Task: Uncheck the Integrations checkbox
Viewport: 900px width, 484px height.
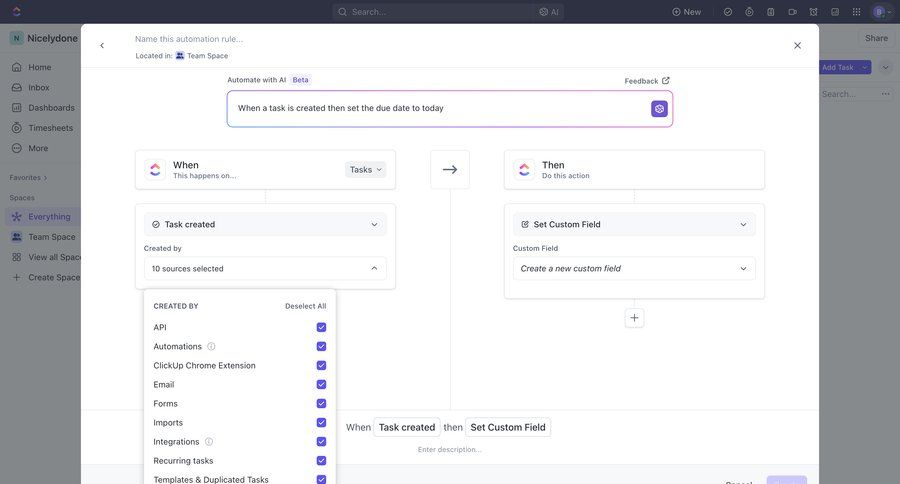Action: 321,442
